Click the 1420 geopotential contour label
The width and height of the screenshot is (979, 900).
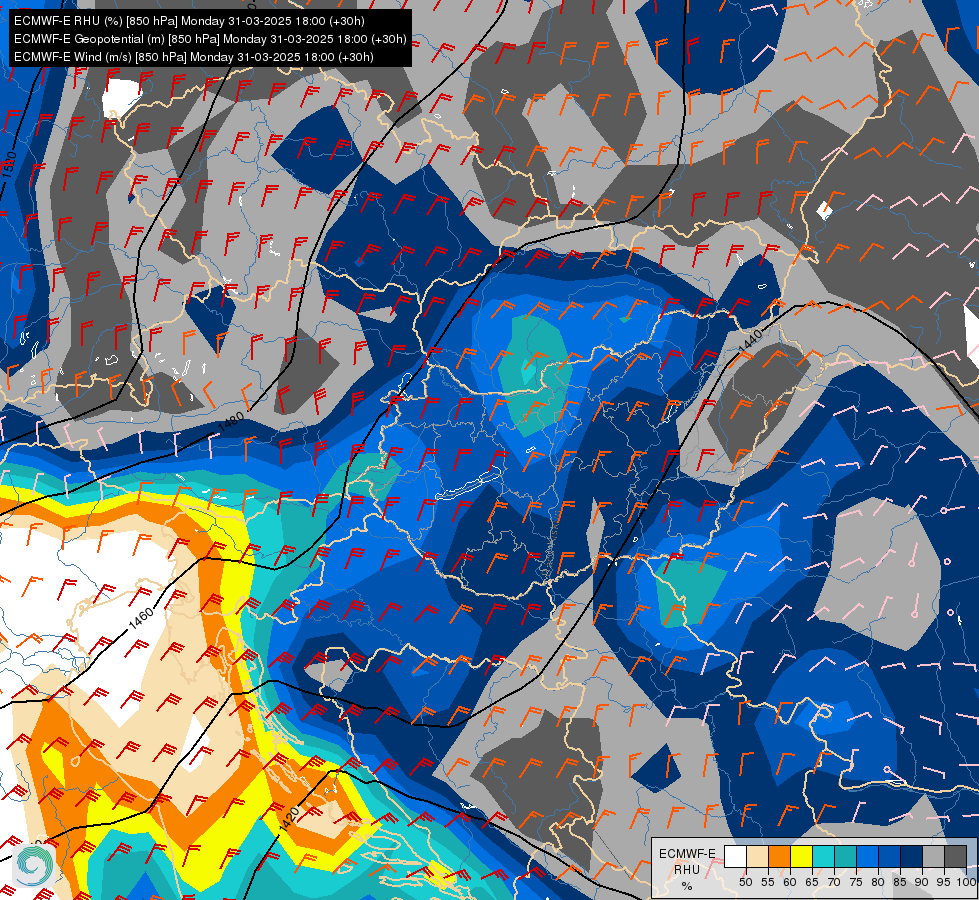(290, 818)
